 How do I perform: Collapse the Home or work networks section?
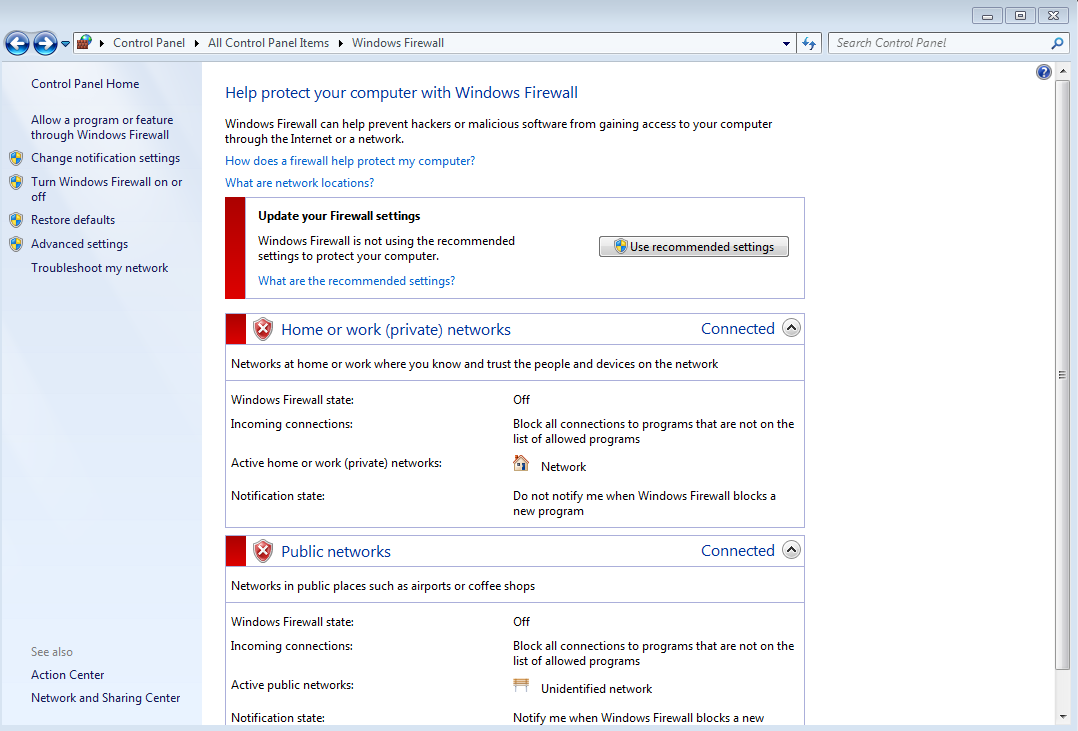(x=791, y=328)
